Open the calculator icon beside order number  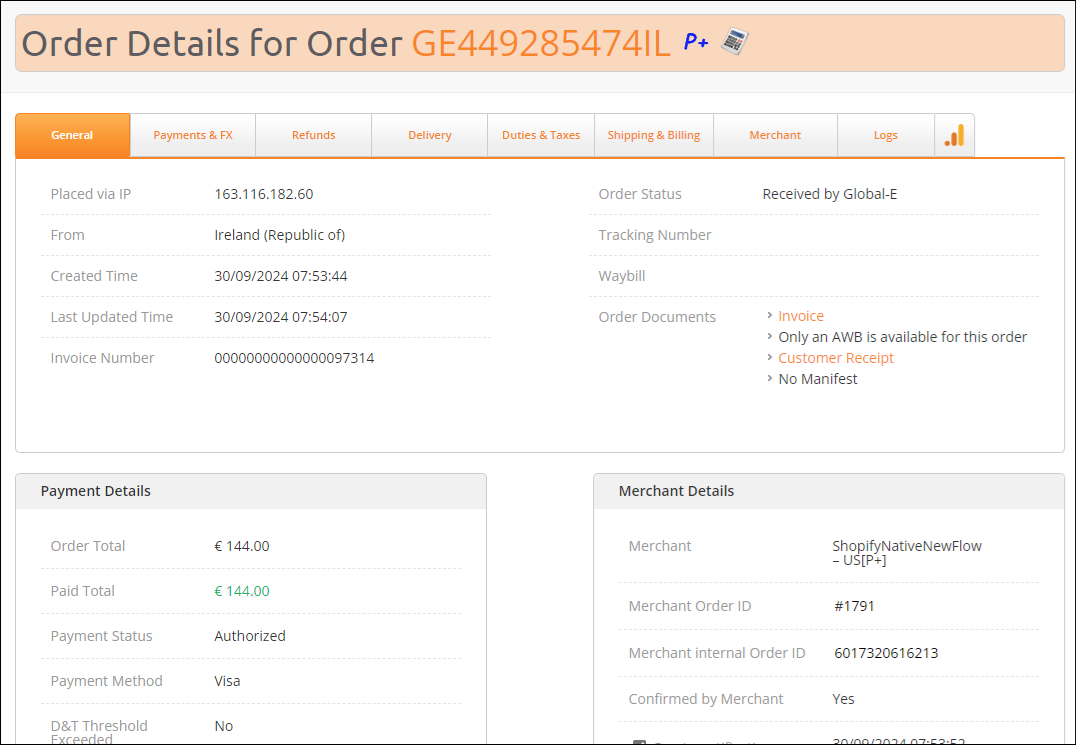tap(734, 41)
